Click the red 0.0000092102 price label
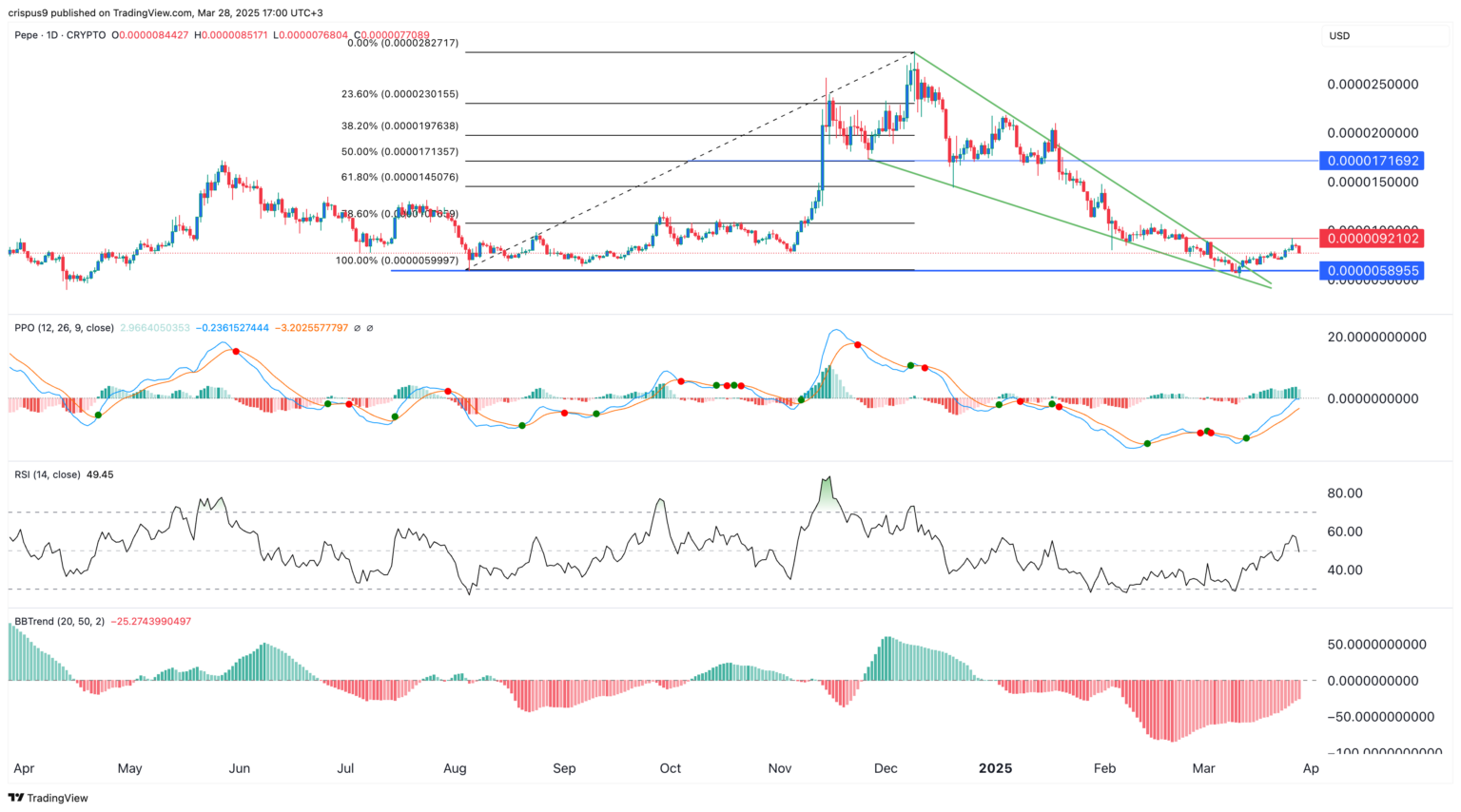 click(1373, 239)
